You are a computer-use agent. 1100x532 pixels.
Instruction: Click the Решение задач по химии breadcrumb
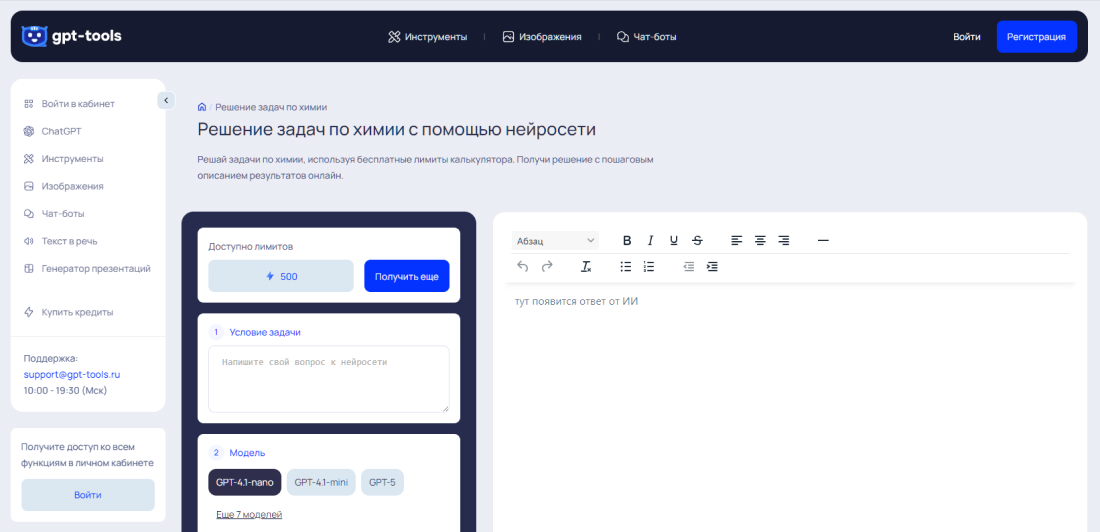pyautogui.click(x=271, y=107)
